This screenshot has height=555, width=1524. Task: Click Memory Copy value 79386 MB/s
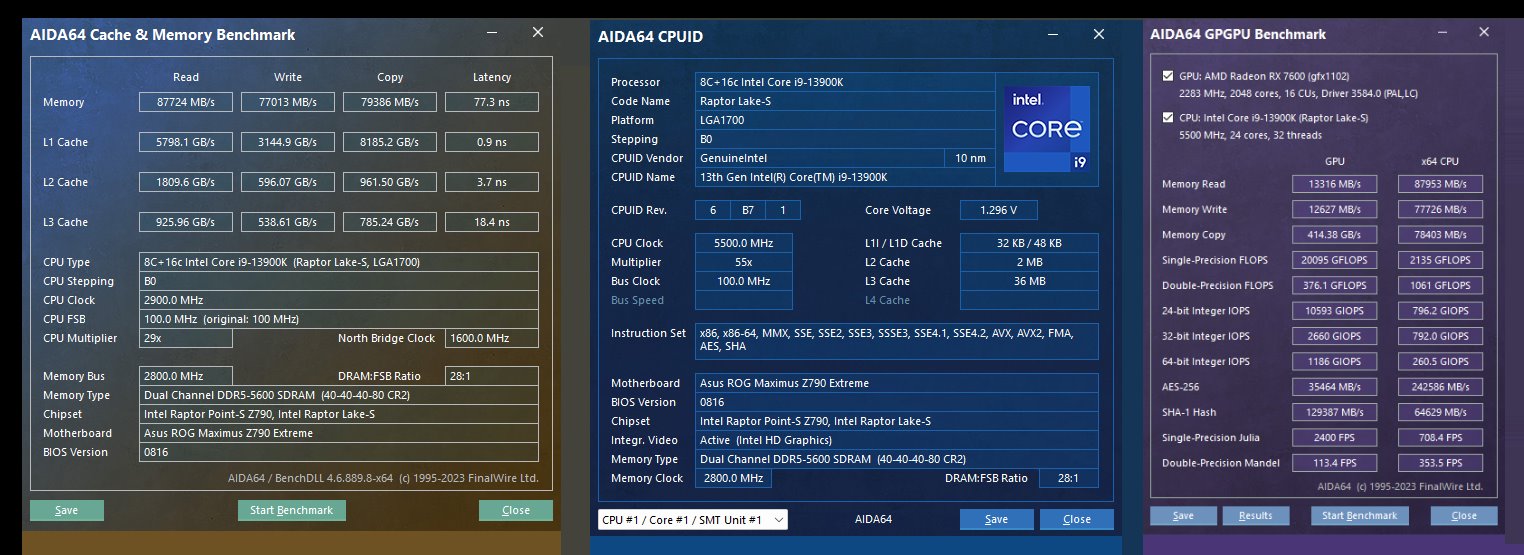(390, 102)
